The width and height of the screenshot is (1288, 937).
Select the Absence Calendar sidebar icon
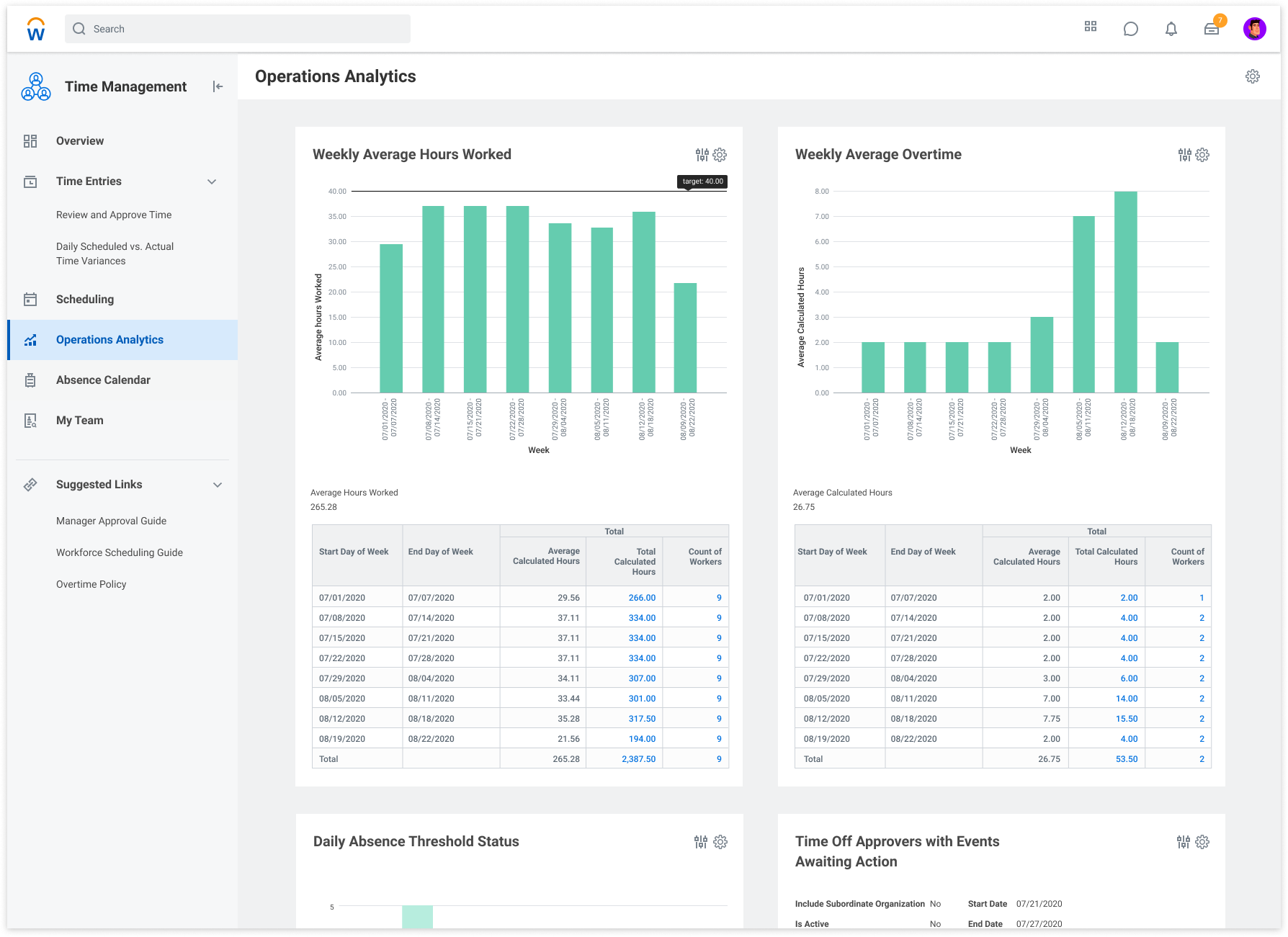(x=31, y=380)
